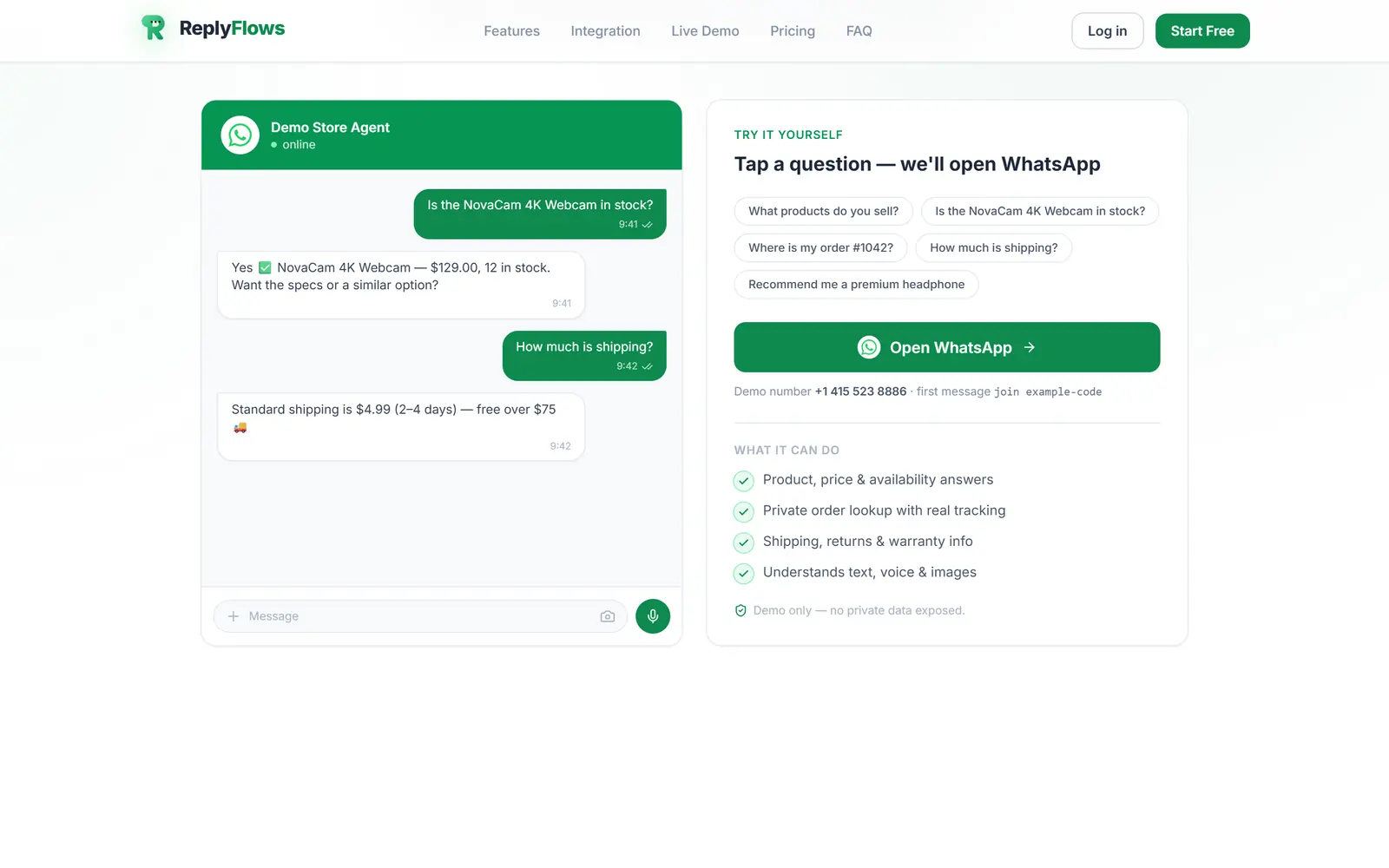
Task: Open the Integration nav item
Action: point(605,31)
